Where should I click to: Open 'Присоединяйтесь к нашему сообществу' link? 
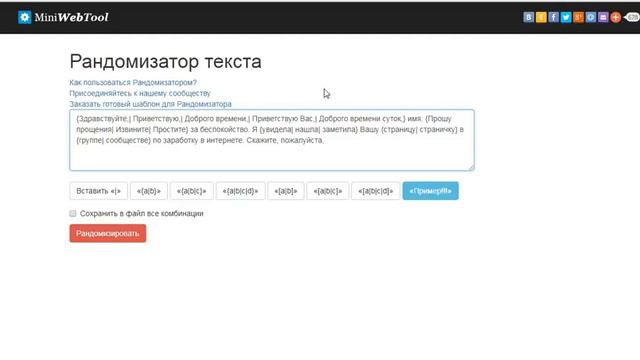click(x=140, y=93)
